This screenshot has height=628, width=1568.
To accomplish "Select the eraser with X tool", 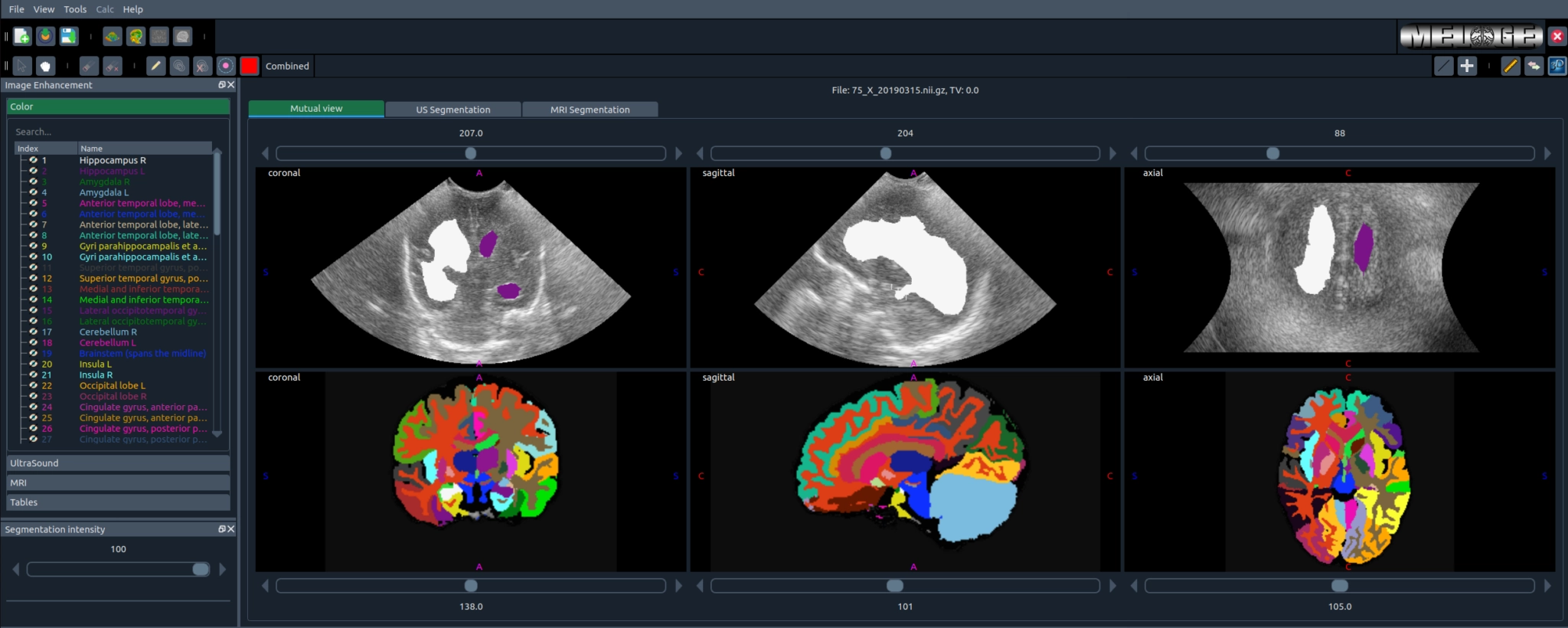I will tap(113, 66).
